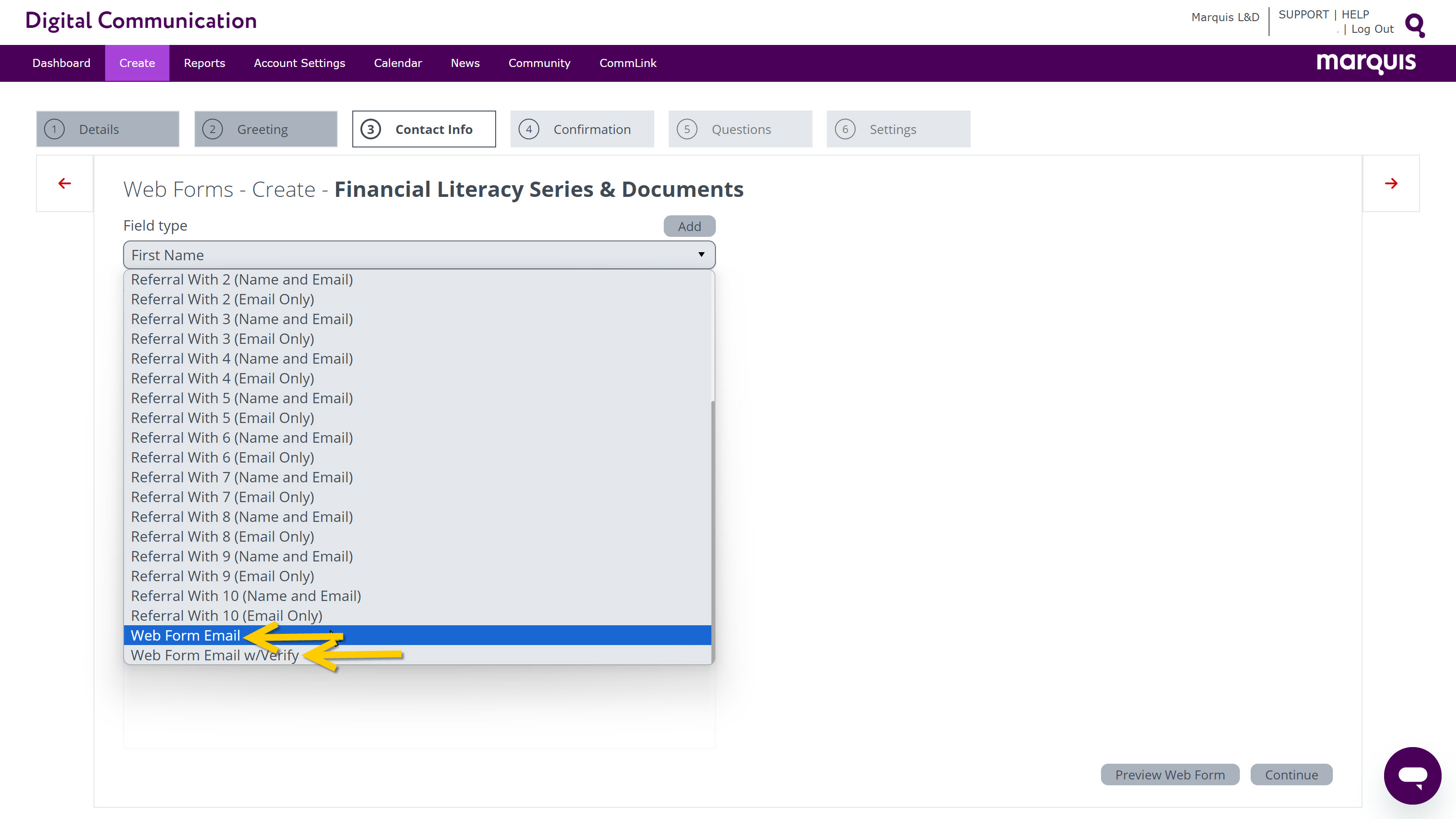Go forward with the red right arrow
Image resolution: width=1456 pixels, height=819 pixels.
pyautogui.click(x=1391, y=183)
